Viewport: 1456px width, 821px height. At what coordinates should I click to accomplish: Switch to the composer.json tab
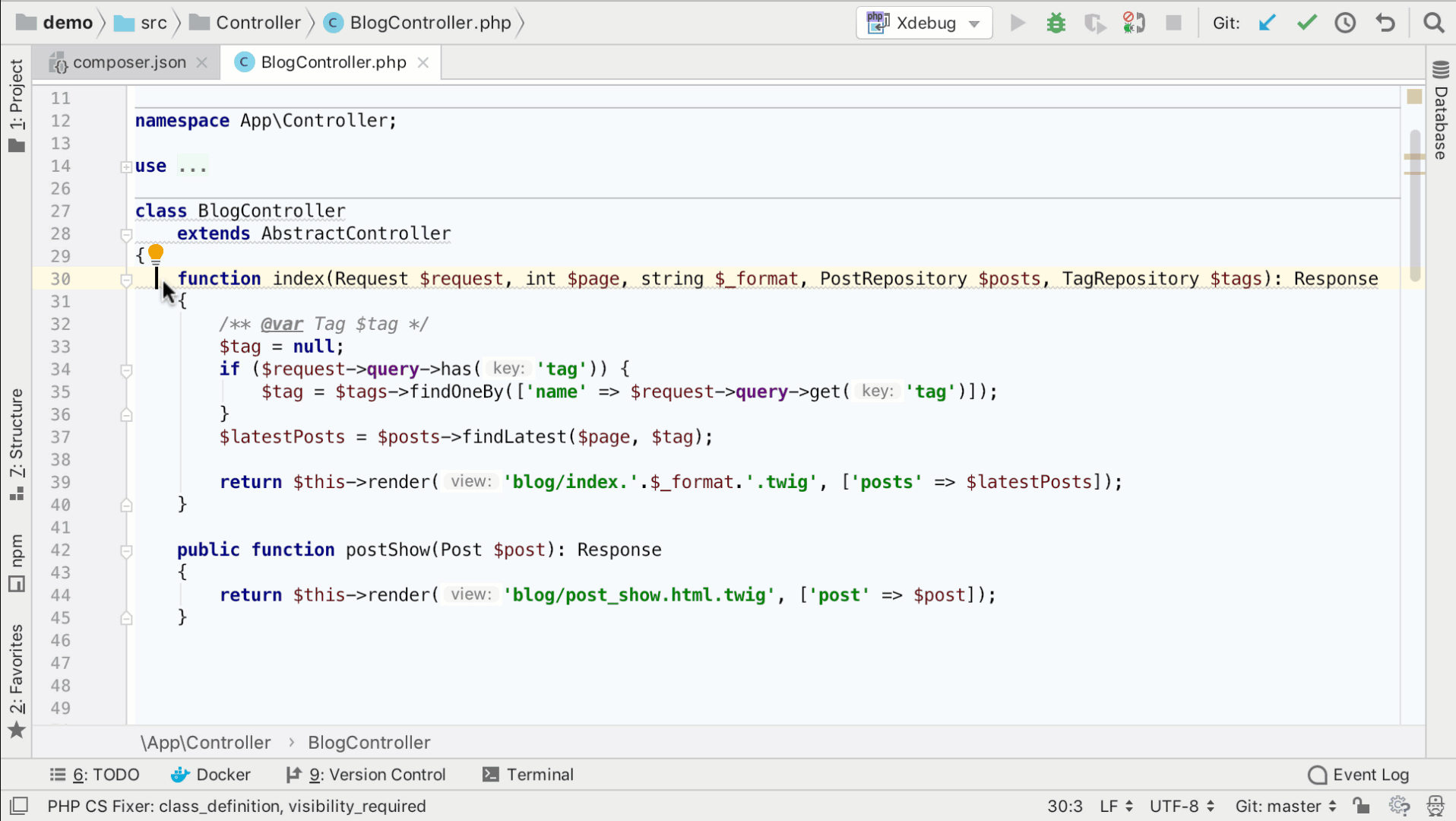[x=128, y=62]
